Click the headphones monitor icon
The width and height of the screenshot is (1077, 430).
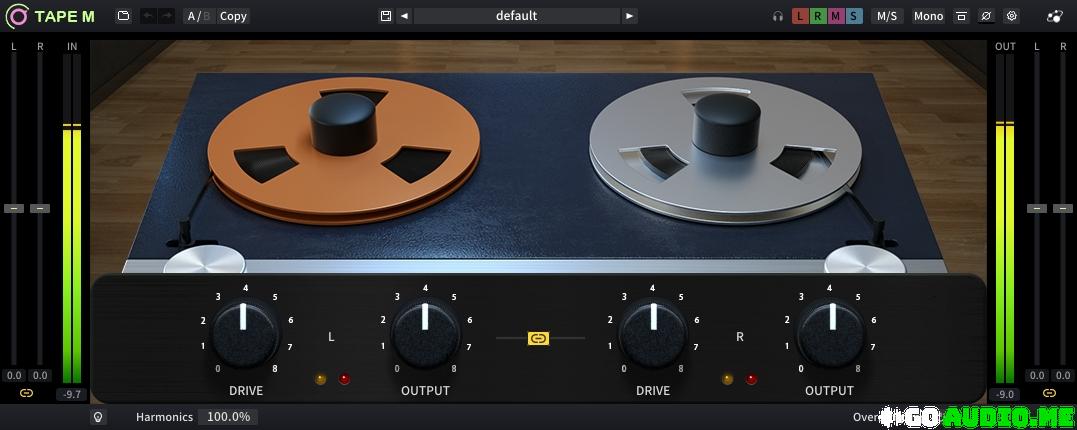(778, 16)
